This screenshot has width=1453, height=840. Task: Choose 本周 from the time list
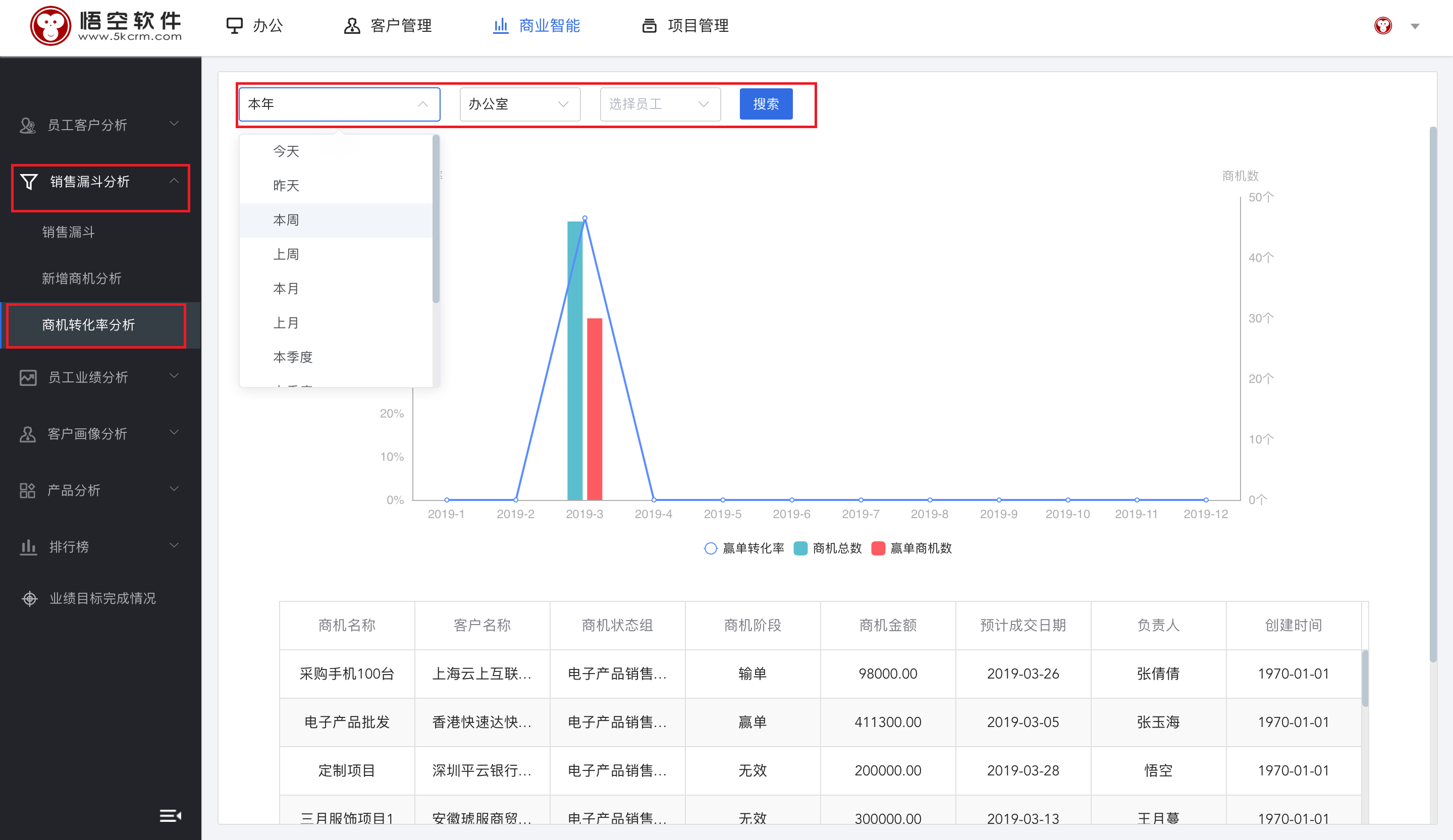[336, 220]
